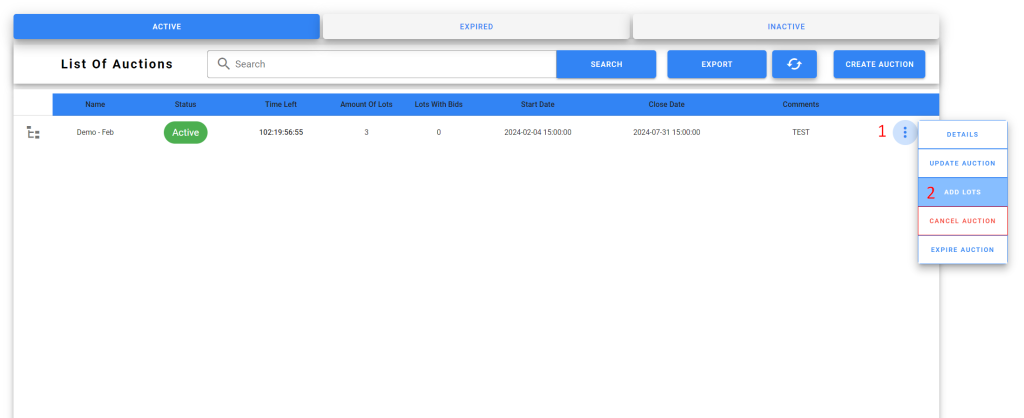Click the Close Date column header
Viewport: 1024px width, 418px height.
click(x=666, y=104)
